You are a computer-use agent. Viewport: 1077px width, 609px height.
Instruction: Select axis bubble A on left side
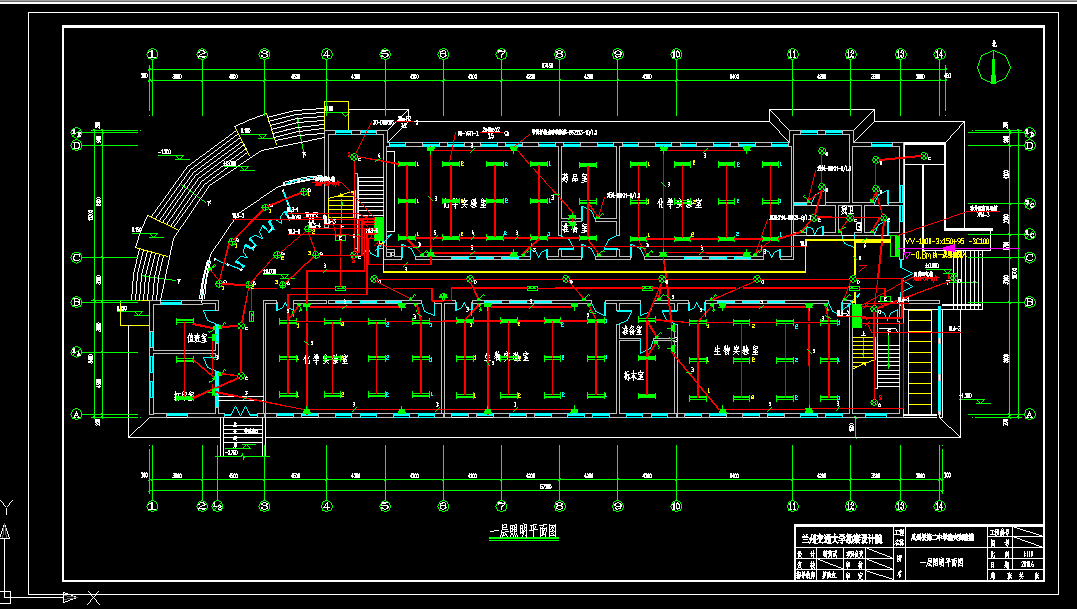[x=76, y=414]
